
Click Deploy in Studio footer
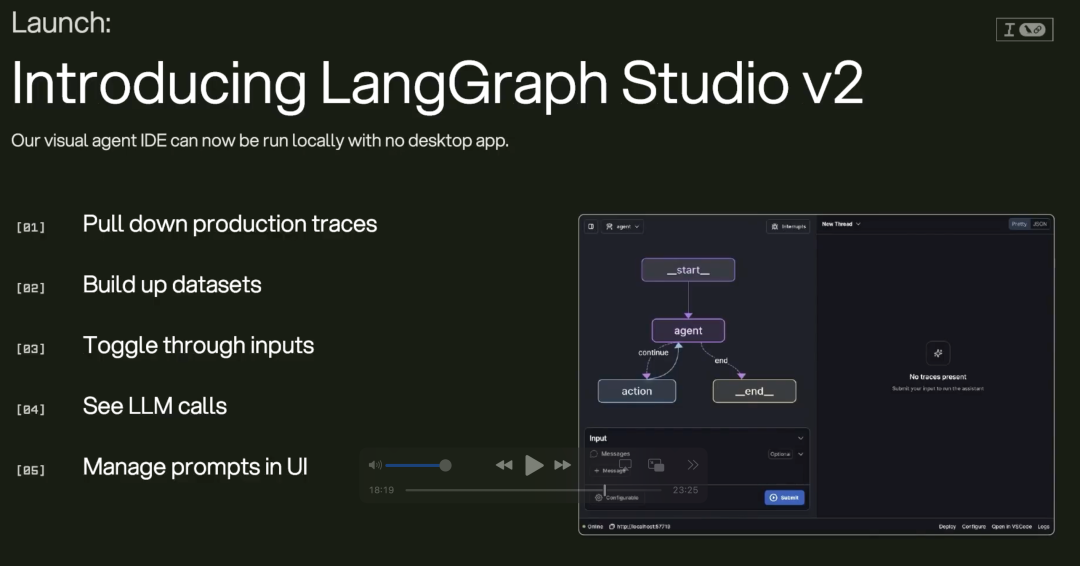click(947, 527)
